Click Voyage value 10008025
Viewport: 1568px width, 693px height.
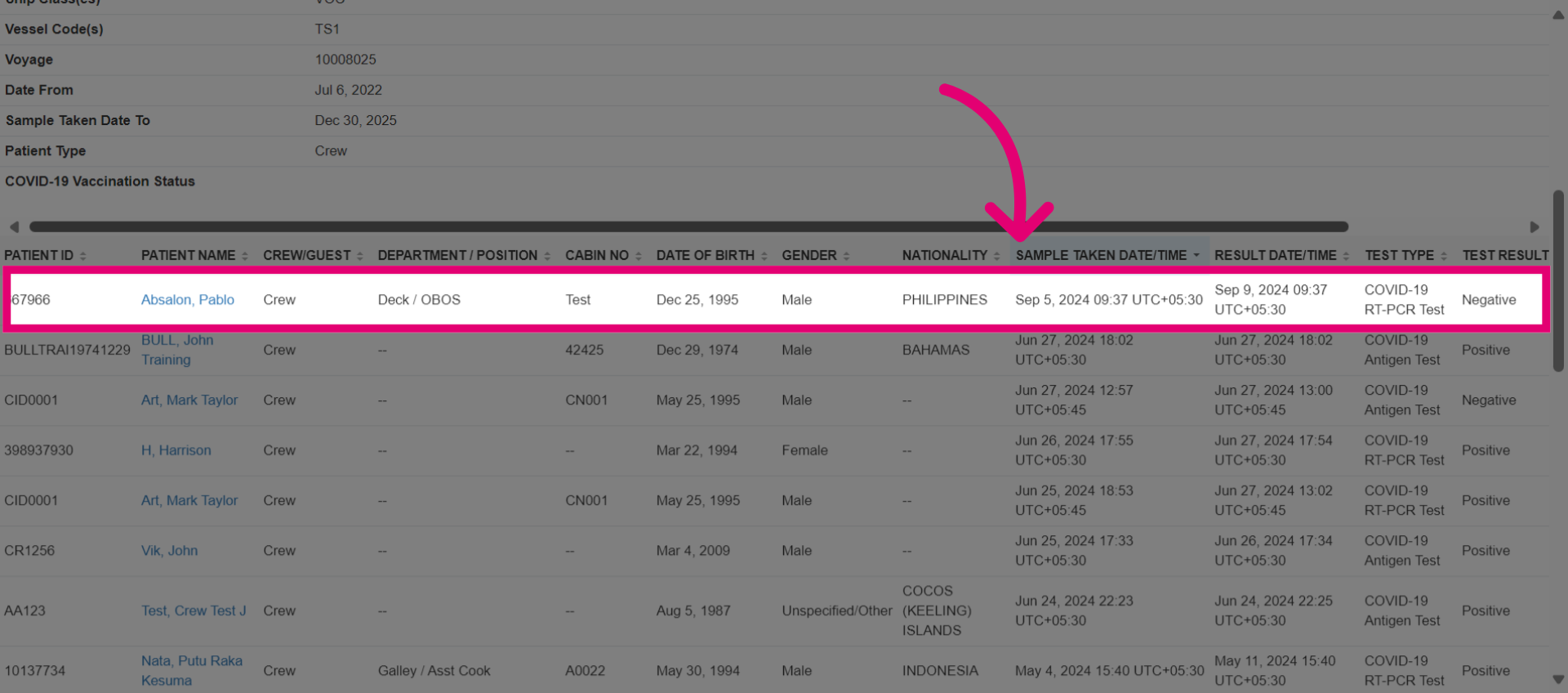coord(345,60)
